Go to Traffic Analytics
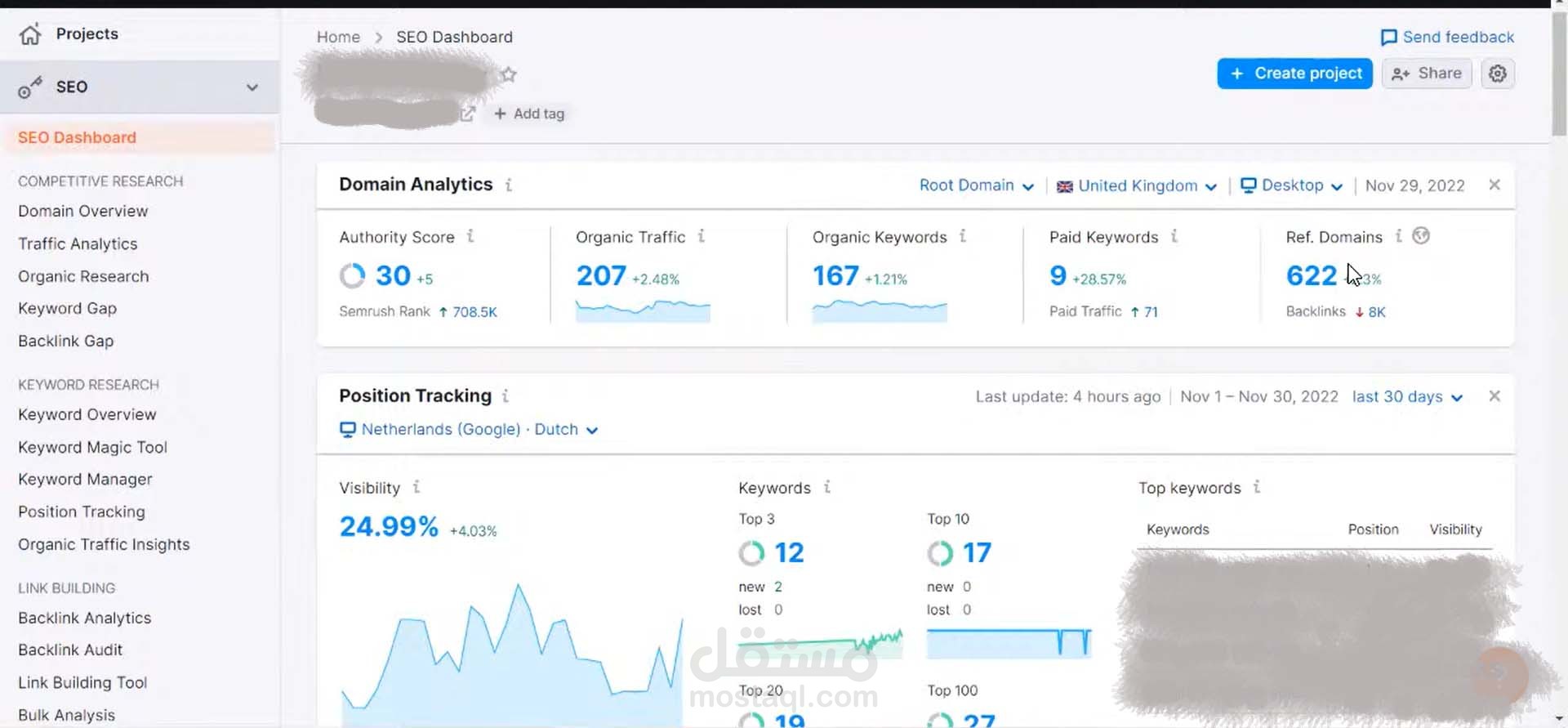This screenshot has width=1568, height=728. [78, 243]
